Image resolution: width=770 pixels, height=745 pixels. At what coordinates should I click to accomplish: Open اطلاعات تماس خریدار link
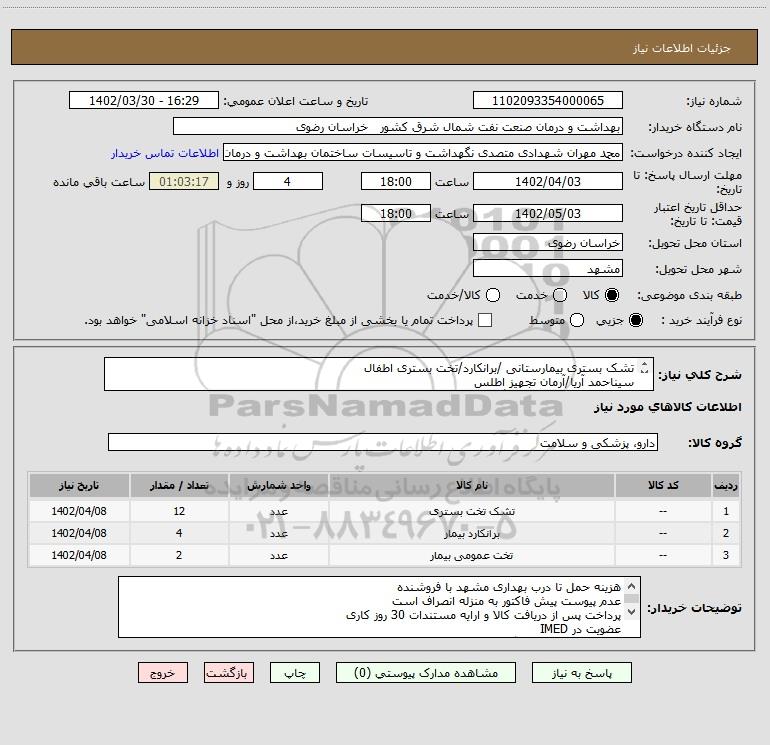click(x=165, y=153)
